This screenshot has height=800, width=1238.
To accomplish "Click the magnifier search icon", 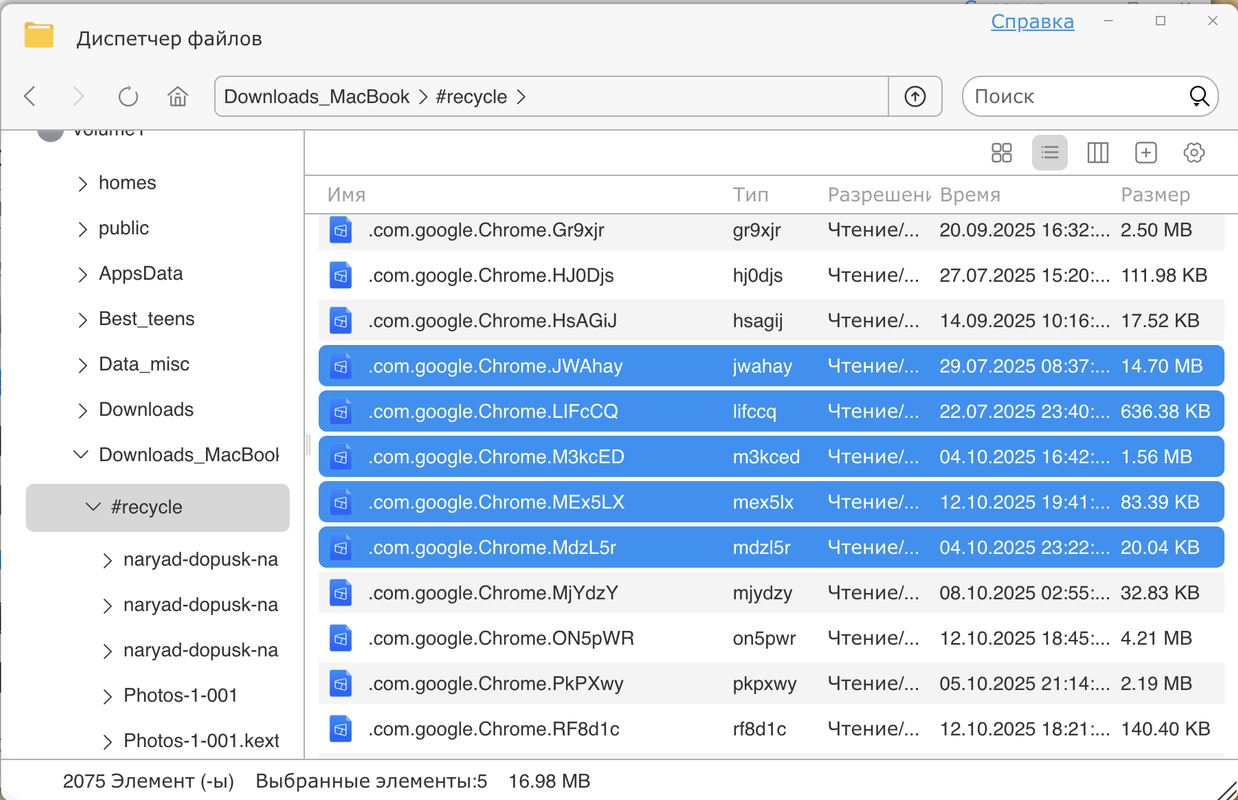I will point(1199,97).
